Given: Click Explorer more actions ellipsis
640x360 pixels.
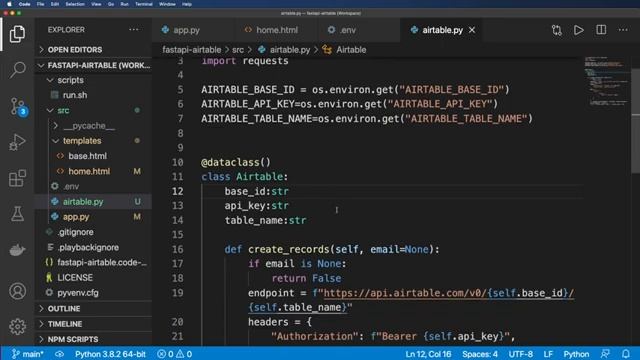Looking at the screenshot, I should pyautogui.click(x=133, y=30).
